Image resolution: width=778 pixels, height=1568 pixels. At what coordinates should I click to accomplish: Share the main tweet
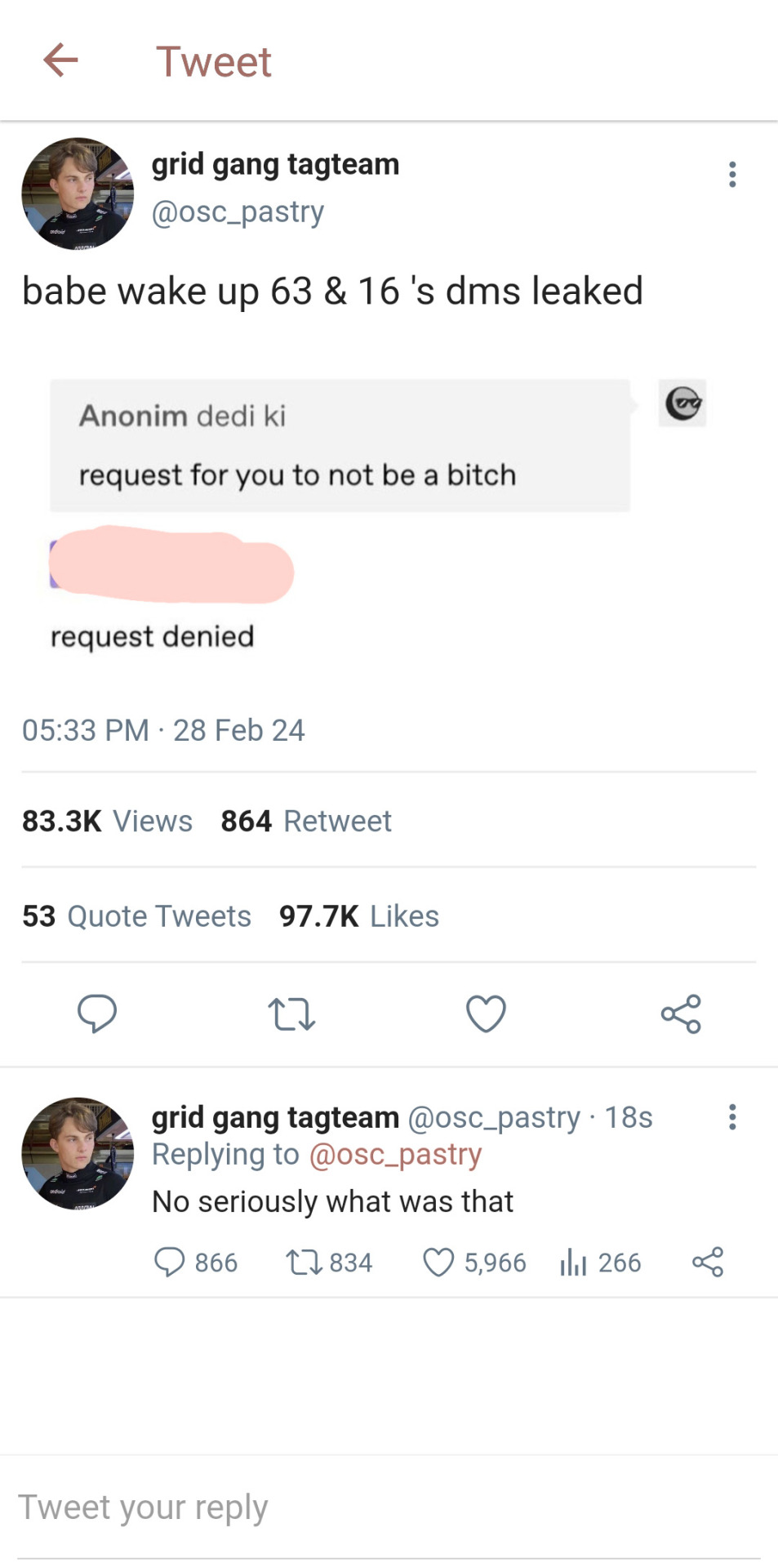(x=681, y=1013)
